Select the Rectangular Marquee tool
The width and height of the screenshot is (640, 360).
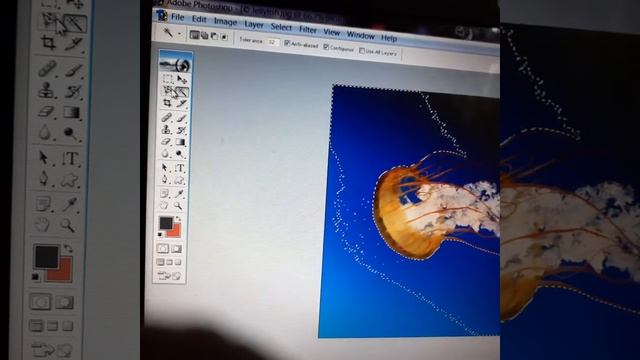(168, 79)
